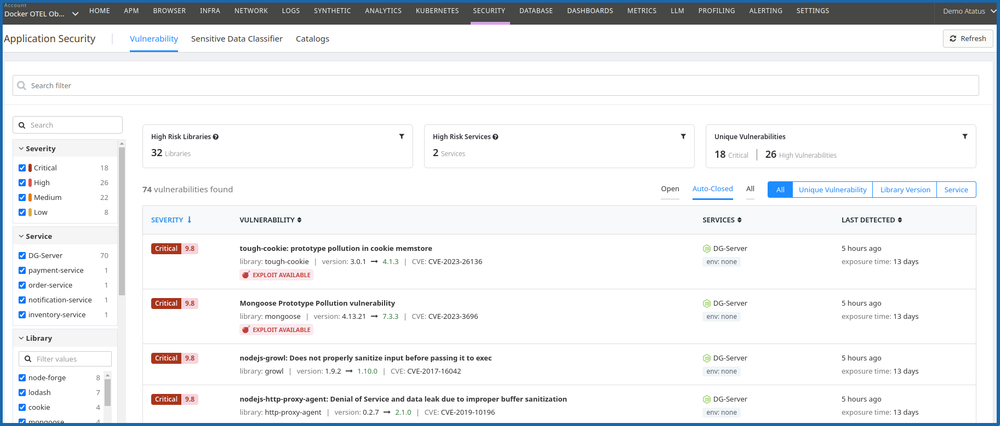Sort by the Last Detected column icon
Image resolution: width=1000 pixels, height=426 pixels.
coord(901,220)
